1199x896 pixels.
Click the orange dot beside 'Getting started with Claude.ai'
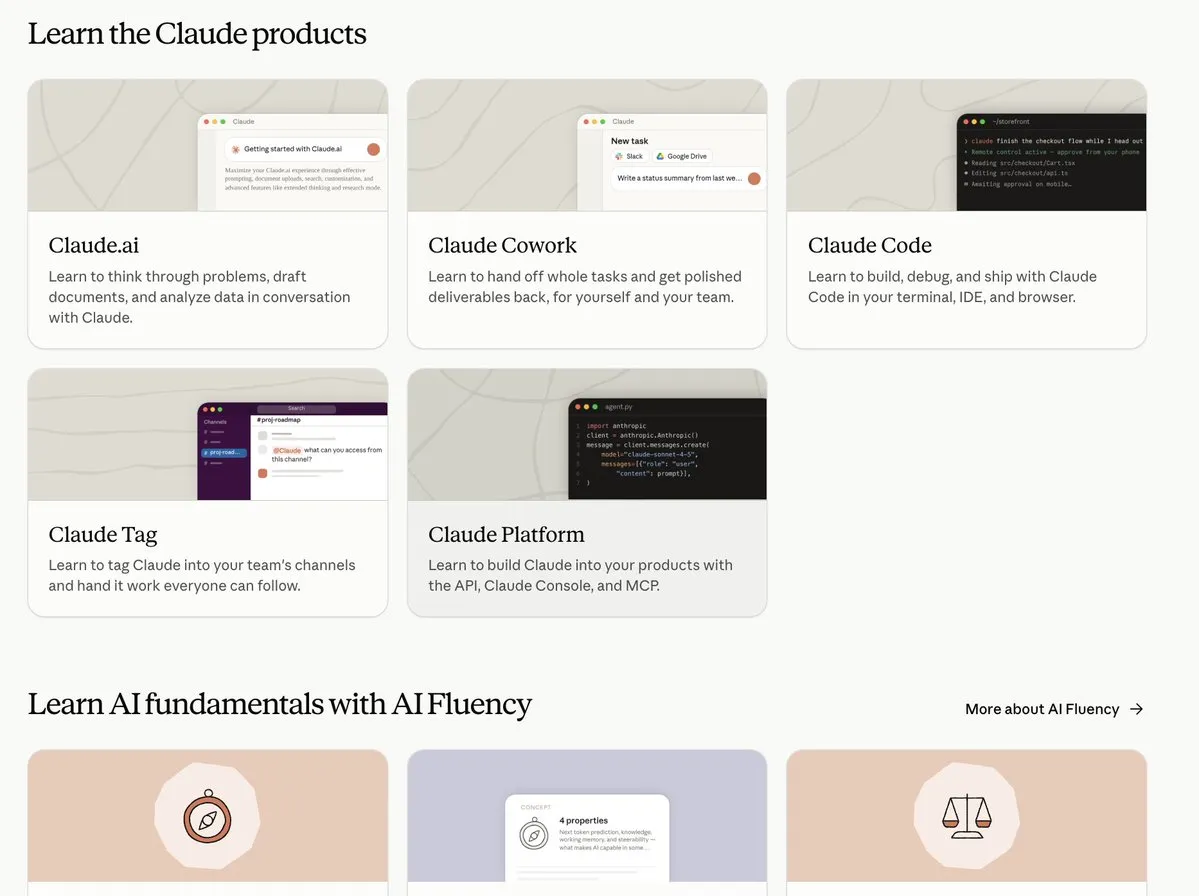373,149
